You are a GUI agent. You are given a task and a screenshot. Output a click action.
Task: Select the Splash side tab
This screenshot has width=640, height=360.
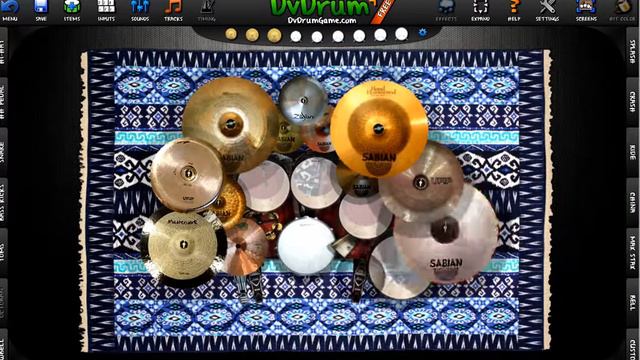click(633, 51)
